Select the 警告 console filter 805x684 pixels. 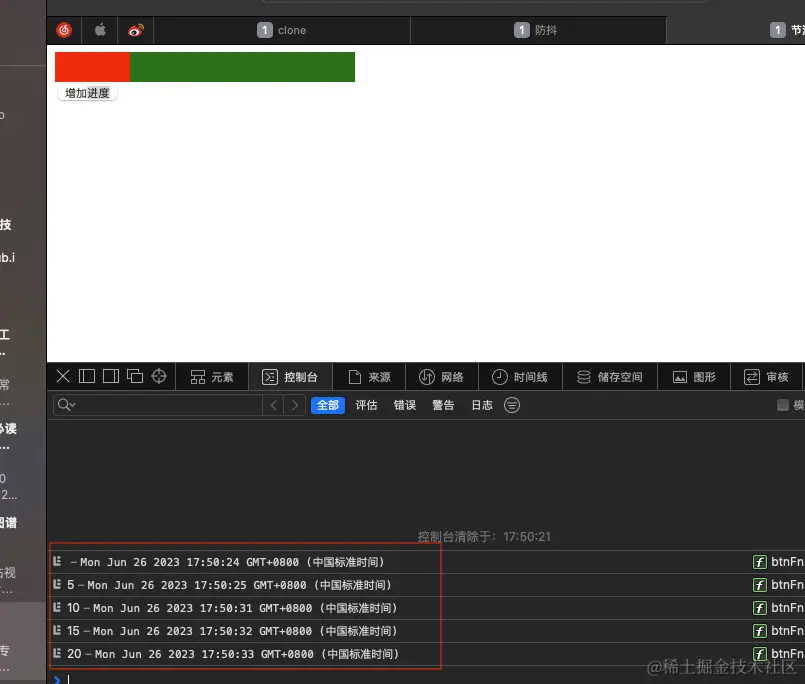[444, 405]
